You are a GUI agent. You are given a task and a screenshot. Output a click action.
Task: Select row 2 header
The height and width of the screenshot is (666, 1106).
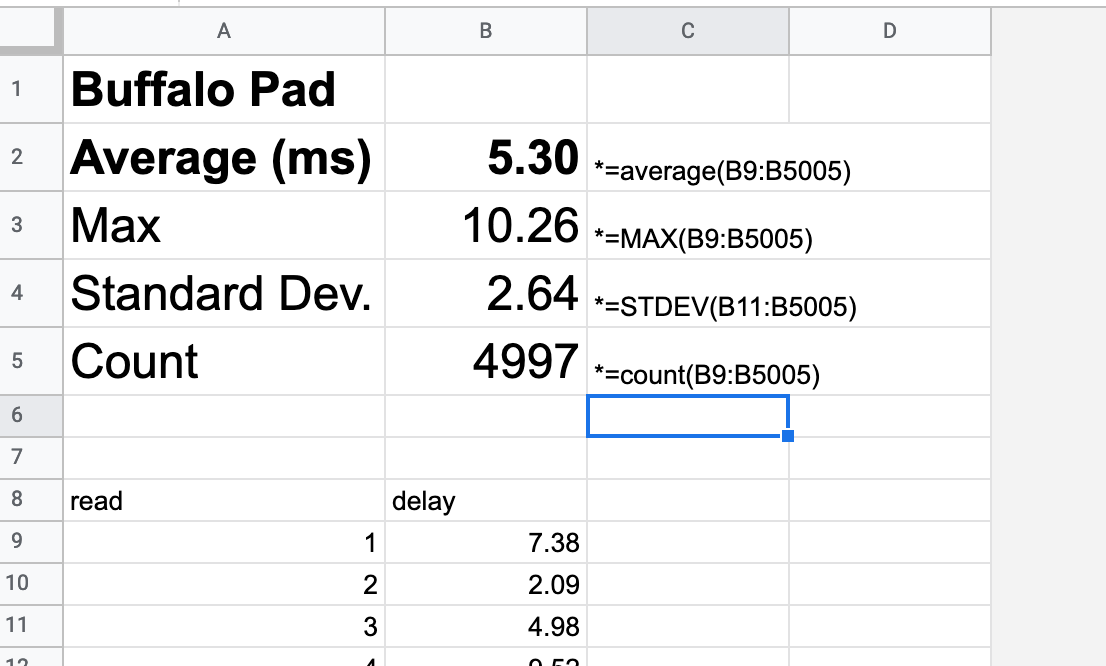coord(16,157)
